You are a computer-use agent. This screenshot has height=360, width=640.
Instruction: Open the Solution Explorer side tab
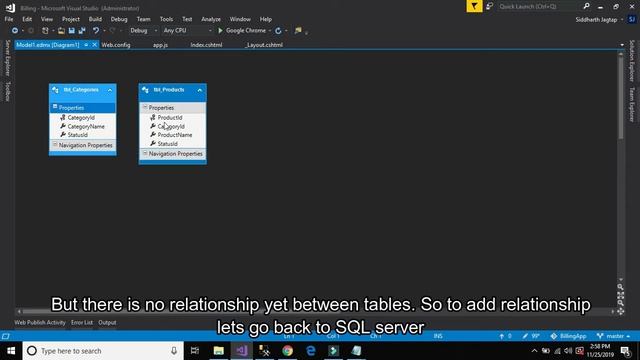click(632, 60)
